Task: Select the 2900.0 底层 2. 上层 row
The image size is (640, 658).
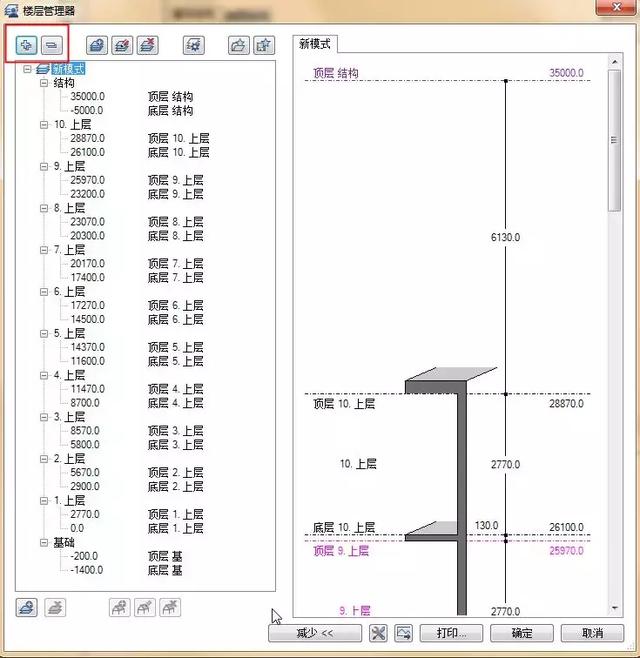Action: click(x=137, y=486)
